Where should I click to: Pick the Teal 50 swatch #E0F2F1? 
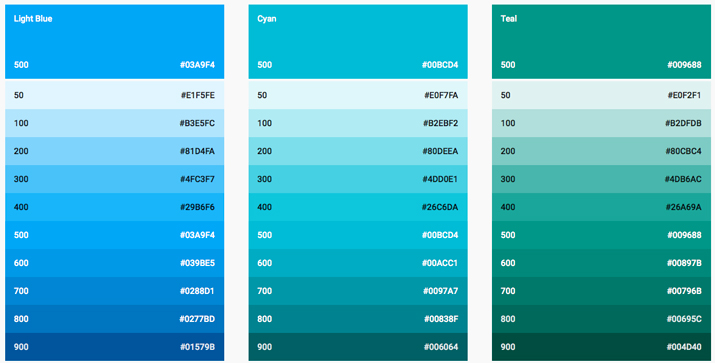tap(601, 95)
